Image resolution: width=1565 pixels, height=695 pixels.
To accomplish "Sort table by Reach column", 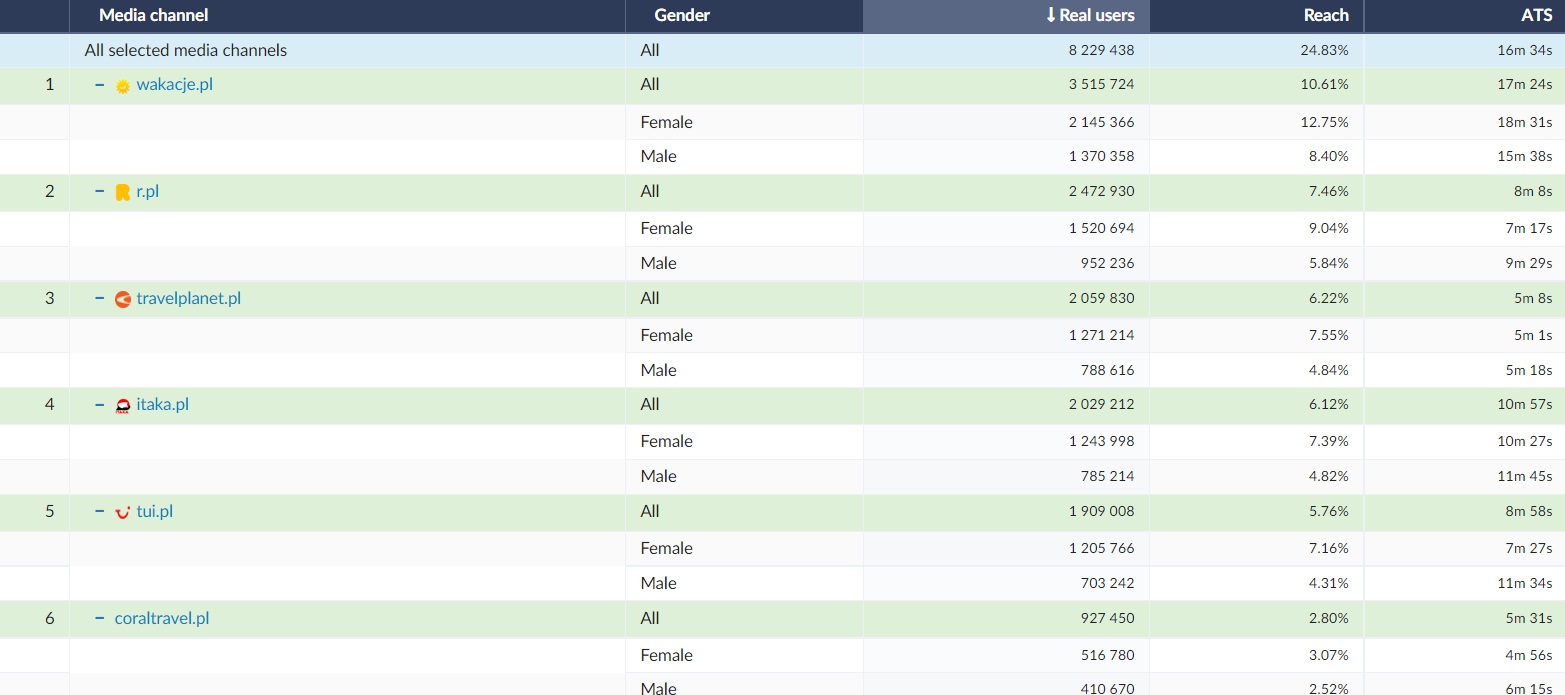I will (1326, 15).
